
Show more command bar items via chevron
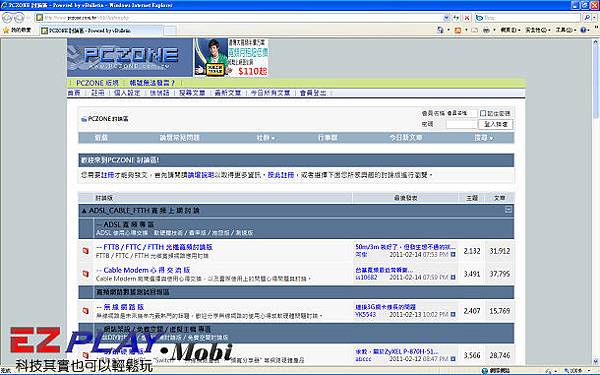click(x=595, y=28)
